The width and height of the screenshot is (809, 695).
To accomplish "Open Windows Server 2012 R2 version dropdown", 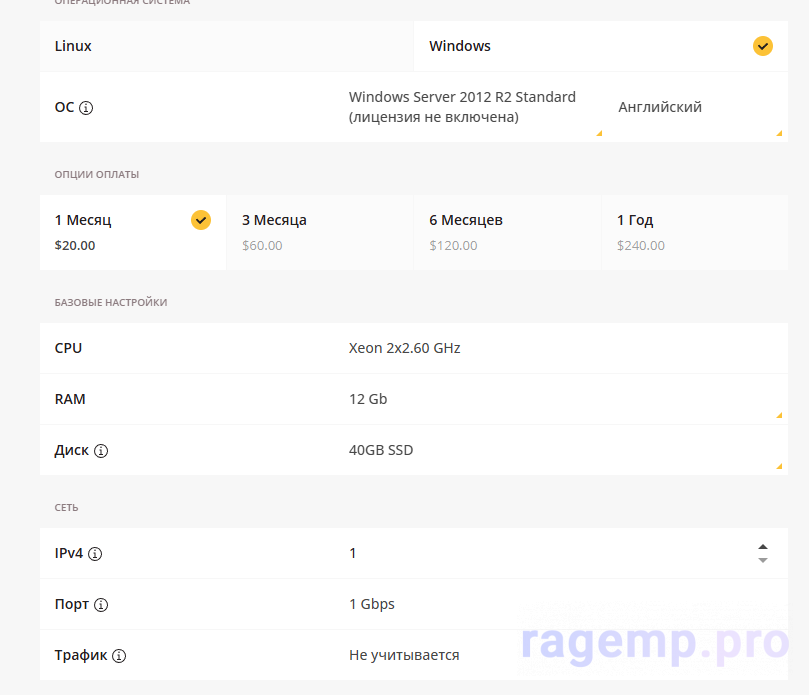I will click(472, 107).
